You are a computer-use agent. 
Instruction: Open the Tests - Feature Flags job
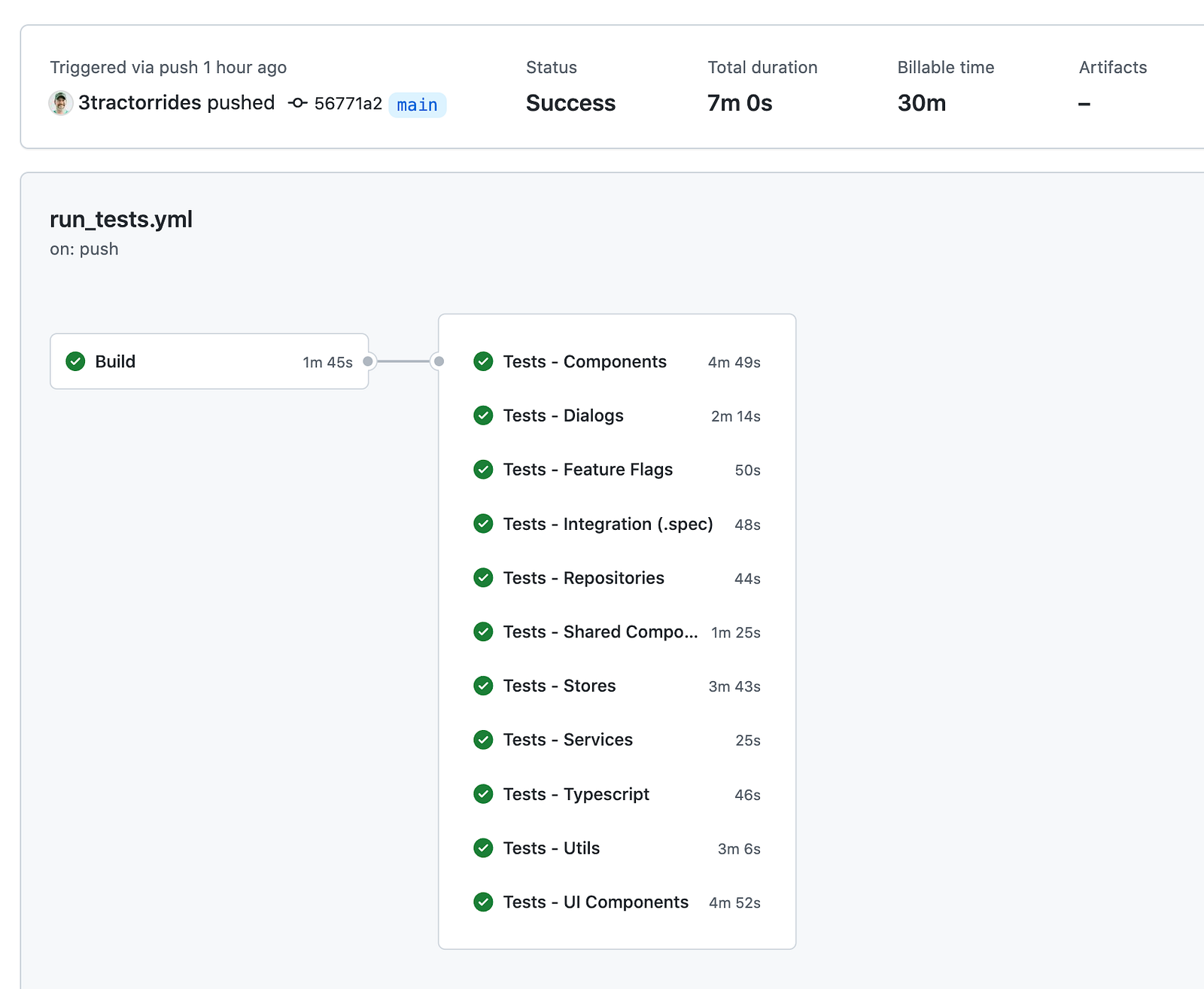(x=588, y=470)
